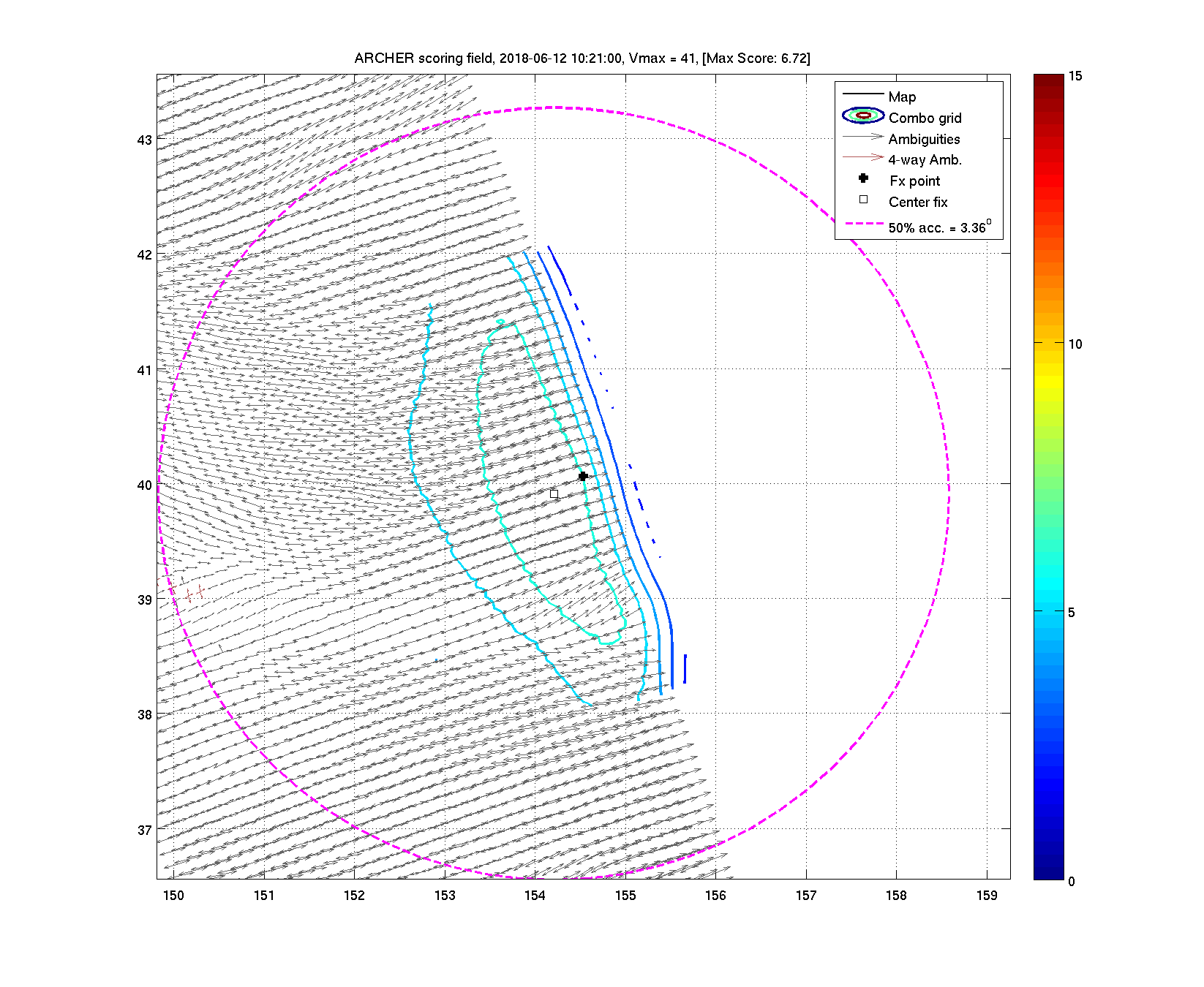Click the ARCHER scoring field plot title
Screen dimensions: 1204x987
click(x=582, y=58)
